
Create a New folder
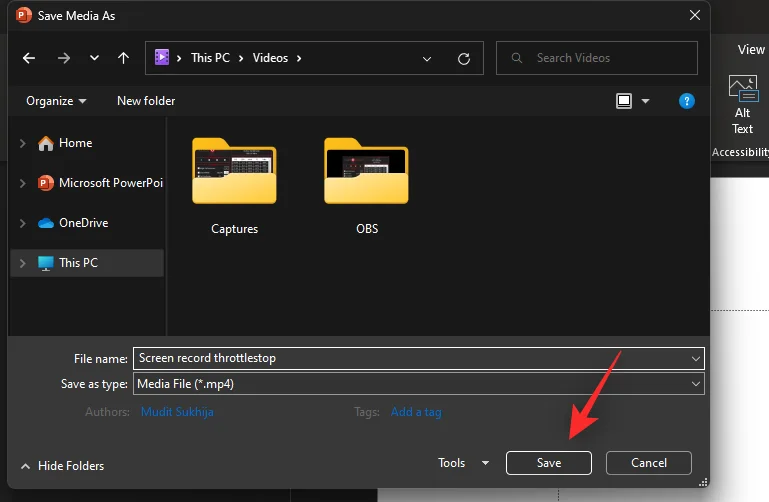146,101
